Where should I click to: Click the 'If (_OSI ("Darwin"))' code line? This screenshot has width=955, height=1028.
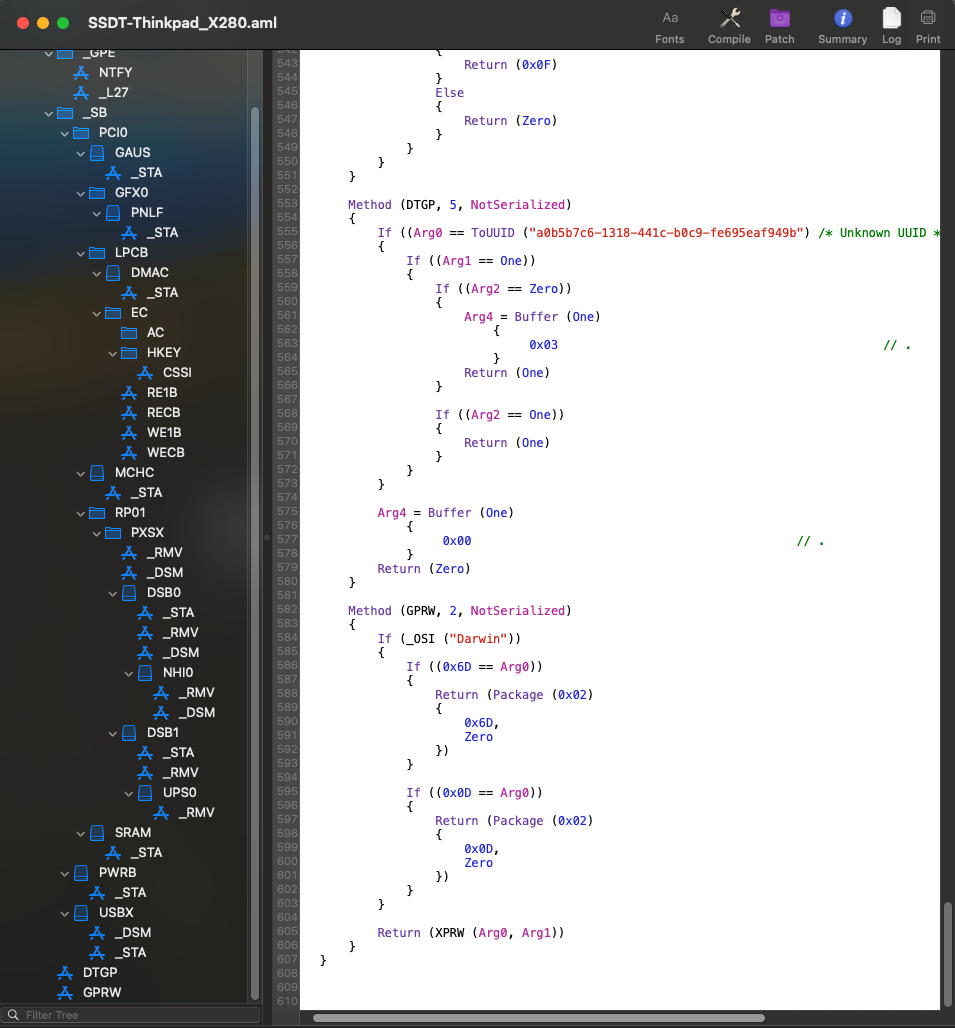[x=449, y=639]
